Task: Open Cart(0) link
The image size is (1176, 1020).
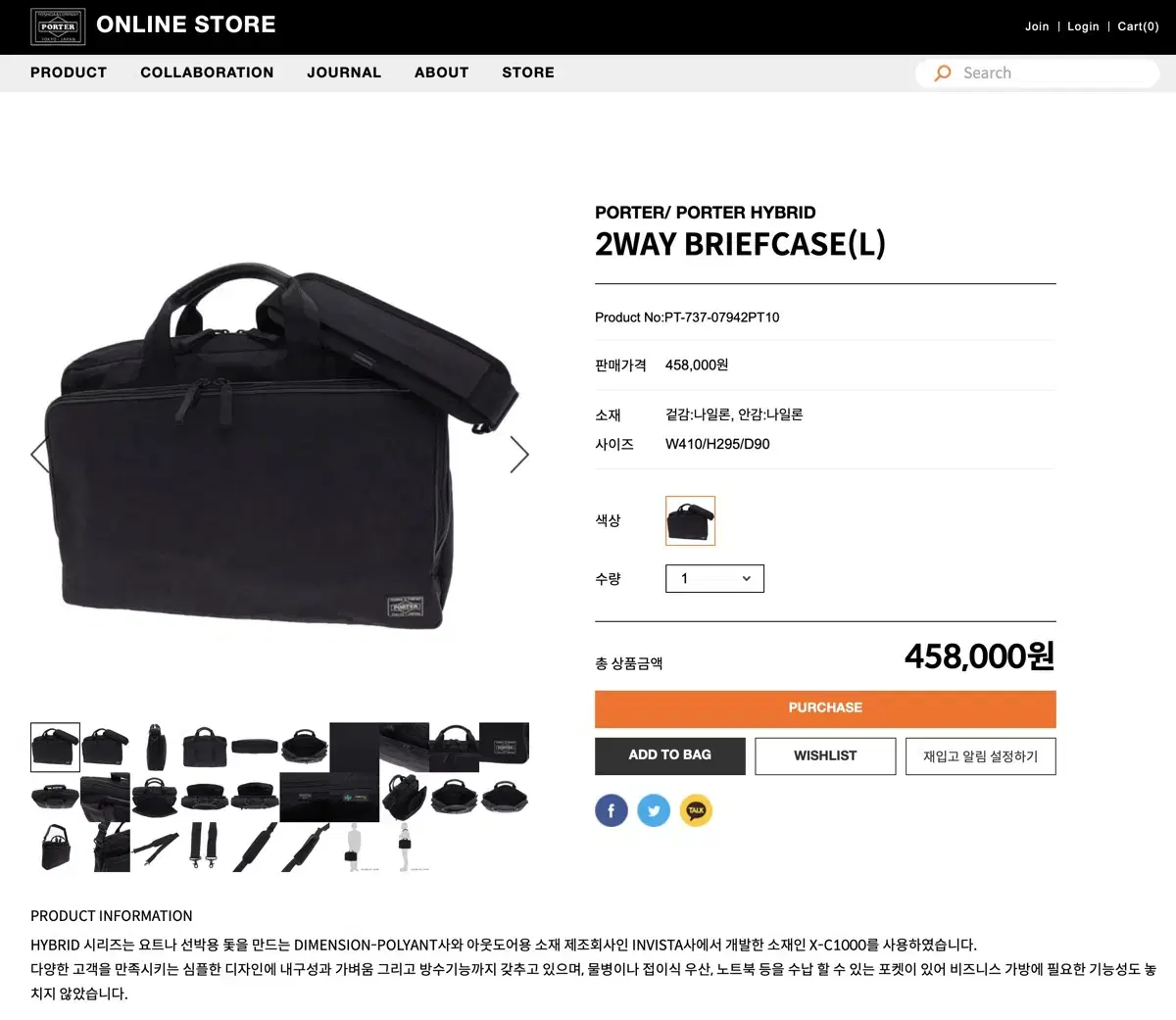Action: click(1138, 26)
